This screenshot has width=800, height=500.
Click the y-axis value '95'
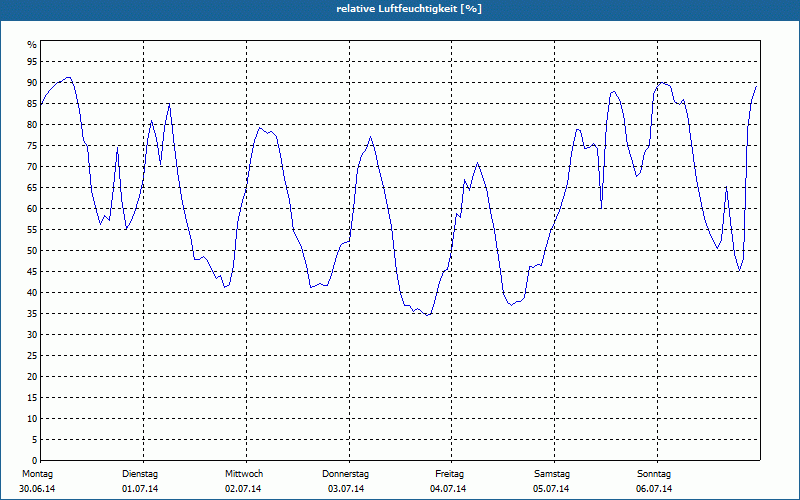click(x=32, y=62)
